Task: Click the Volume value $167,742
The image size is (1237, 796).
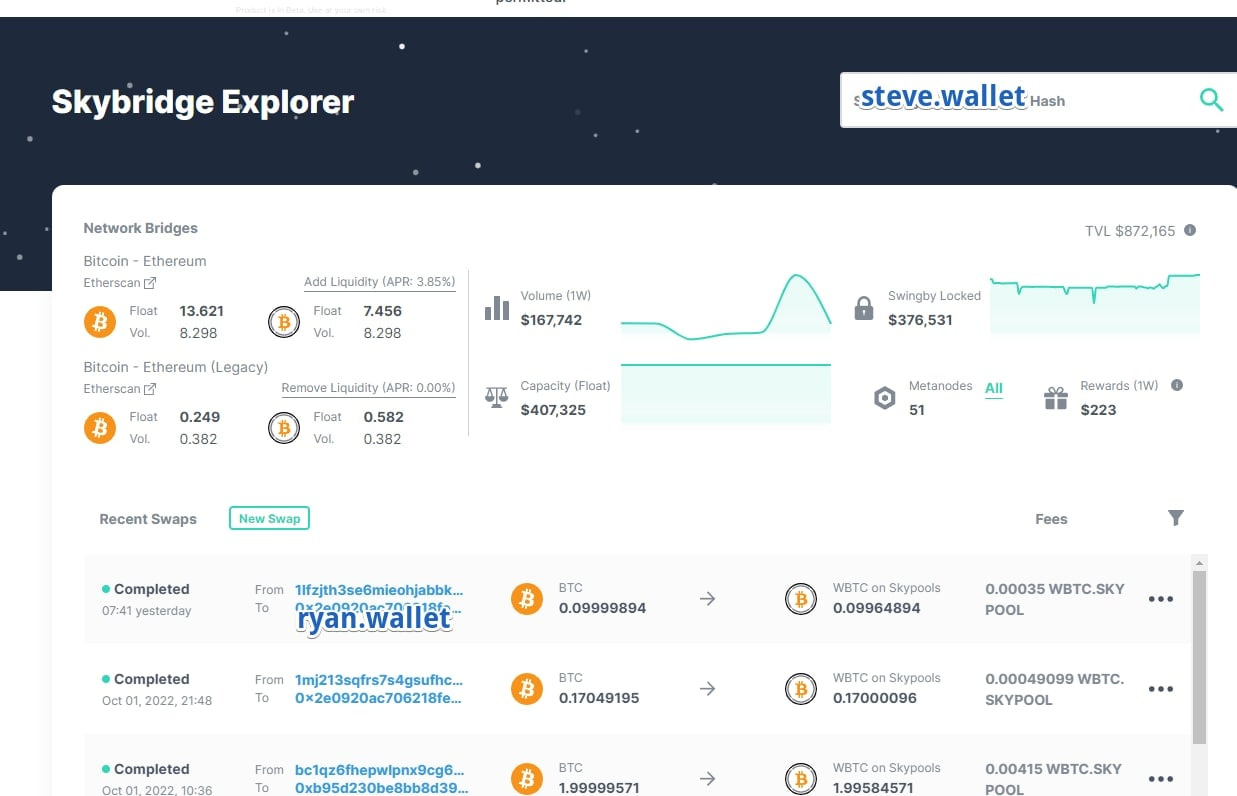Action: 551,320
